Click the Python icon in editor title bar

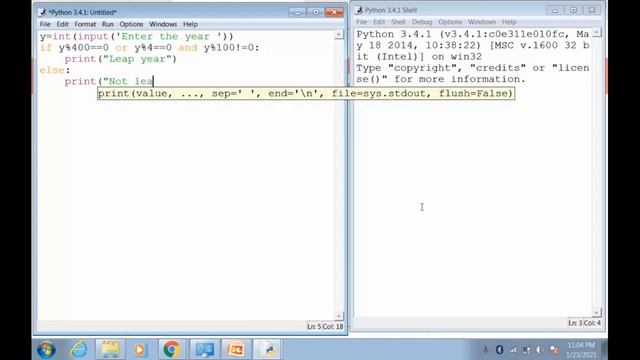(43, 12)
